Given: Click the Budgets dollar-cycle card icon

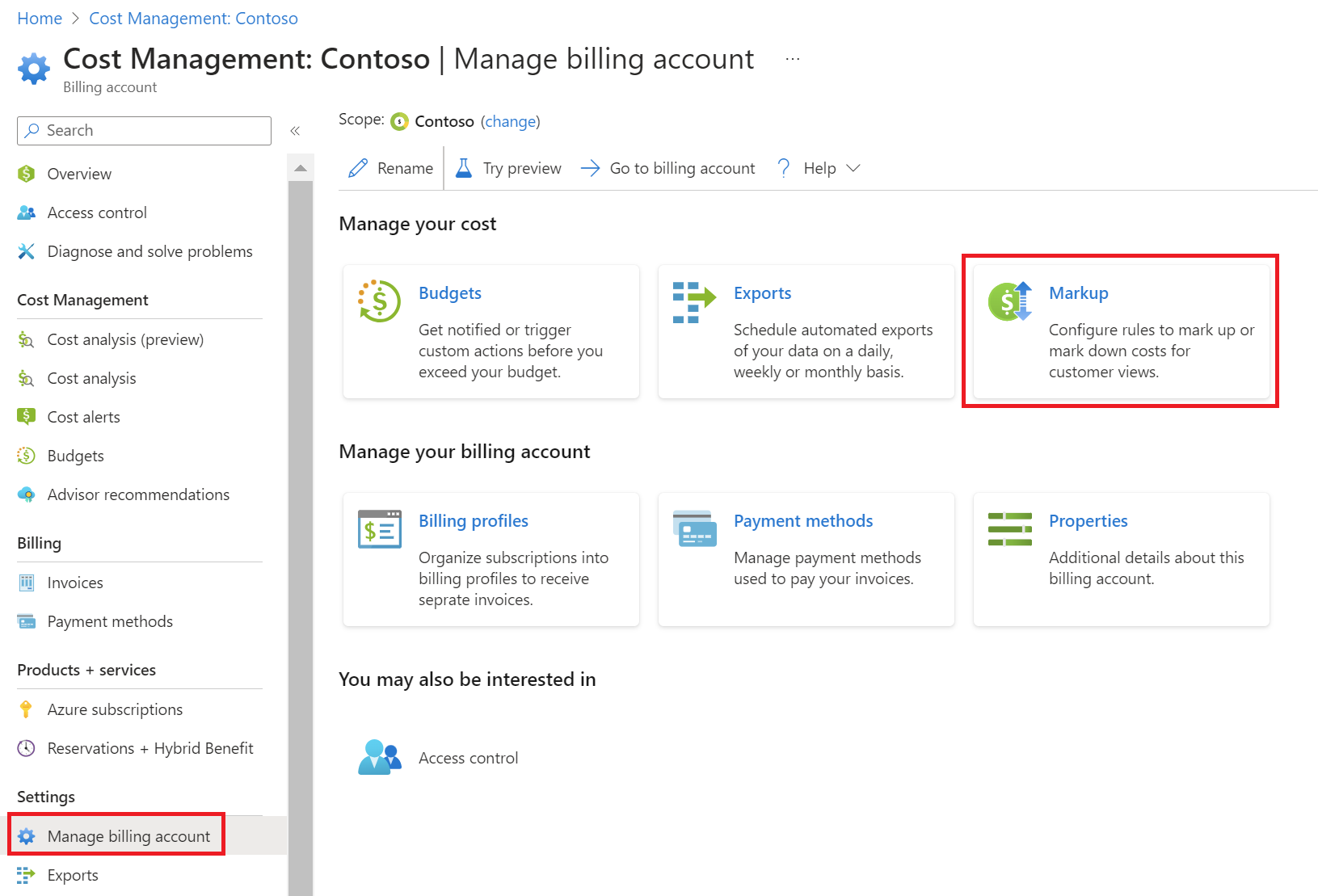Looking at the screenshot, I should (379, 301).
